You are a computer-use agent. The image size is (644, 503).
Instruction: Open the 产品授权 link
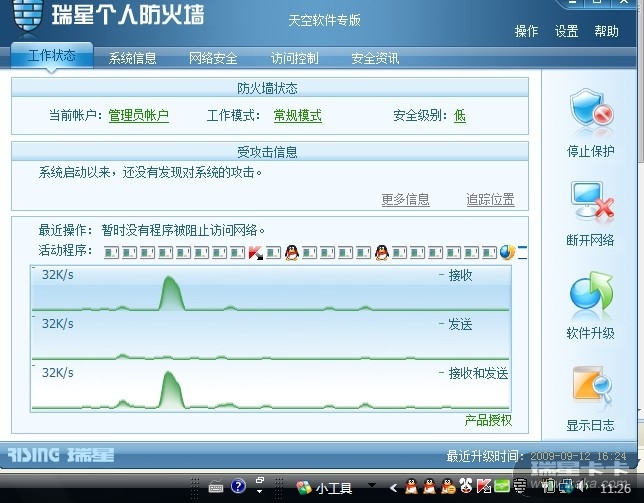coord(488,420)
